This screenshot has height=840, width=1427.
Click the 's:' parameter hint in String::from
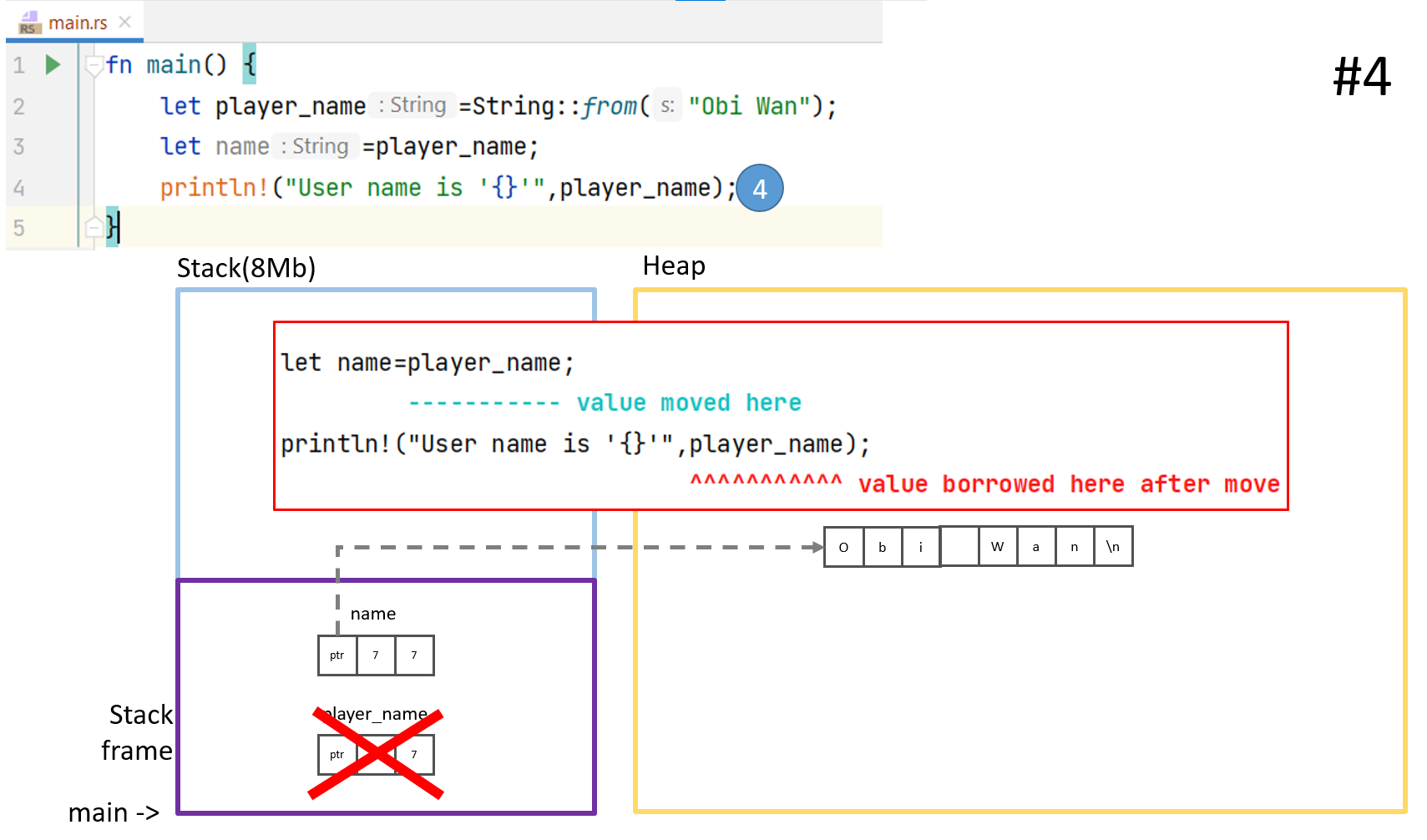coord(667,106)
